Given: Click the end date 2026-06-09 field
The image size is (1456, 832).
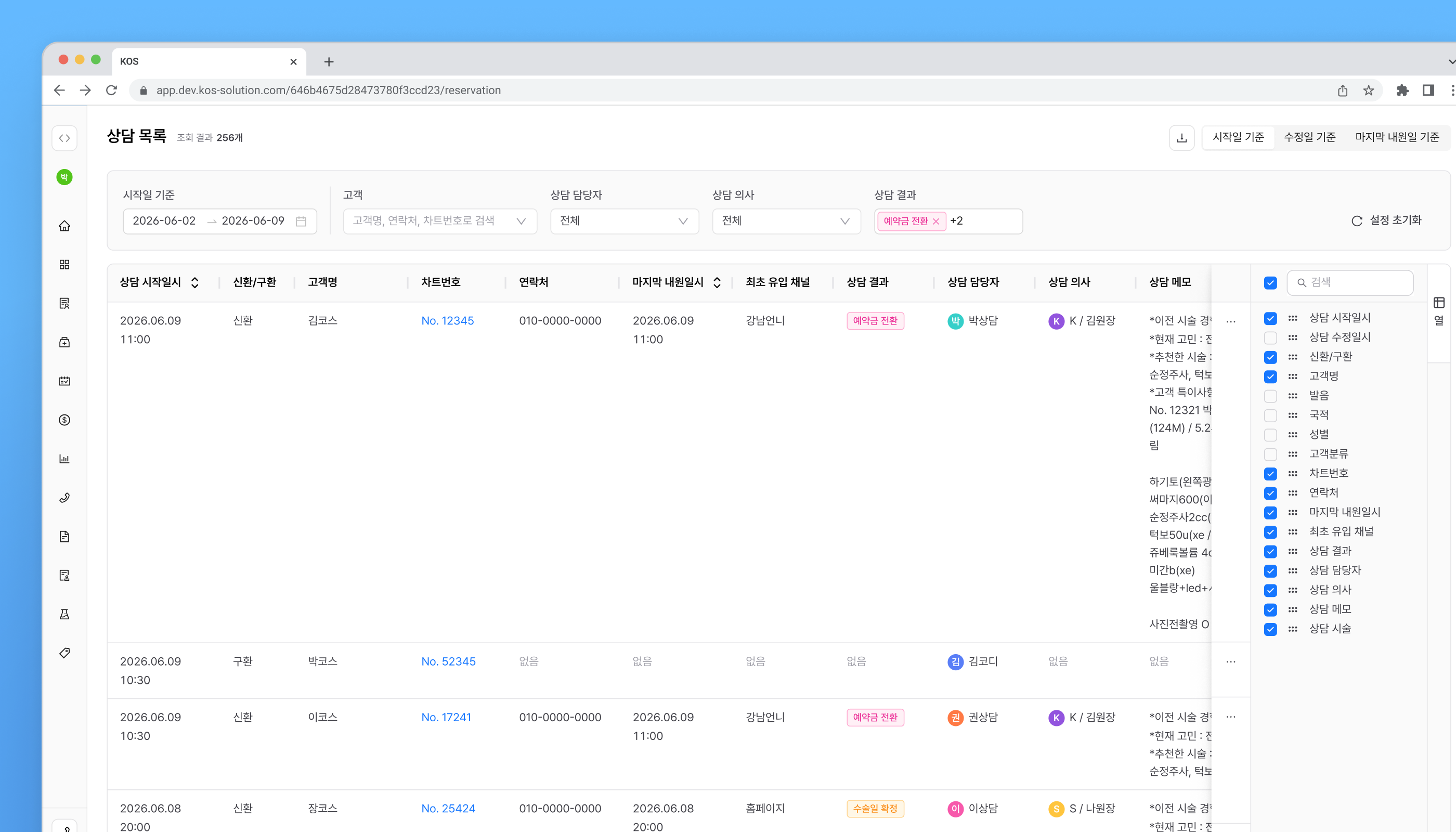Looking at the screenshot, I should 253,221.
